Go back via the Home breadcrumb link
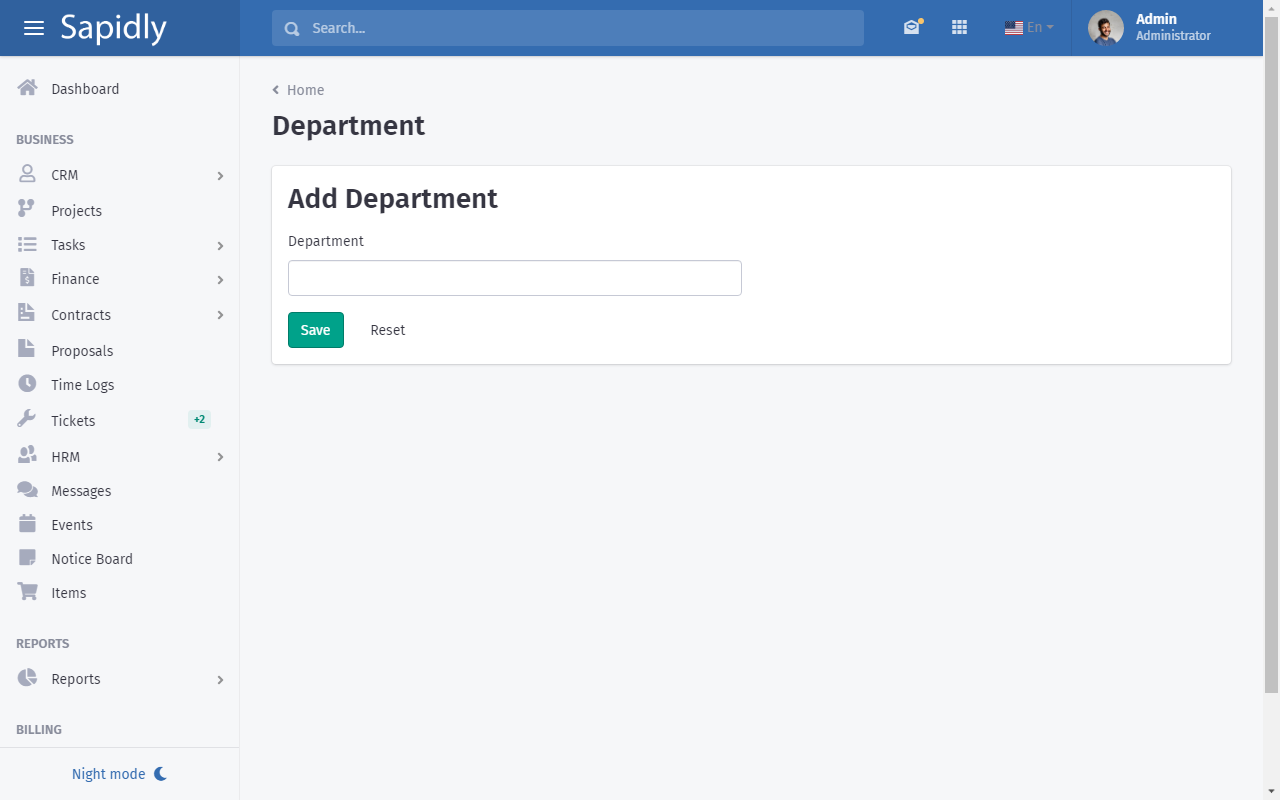This screenshot has height=800, width=1280. tap(305, 90)
